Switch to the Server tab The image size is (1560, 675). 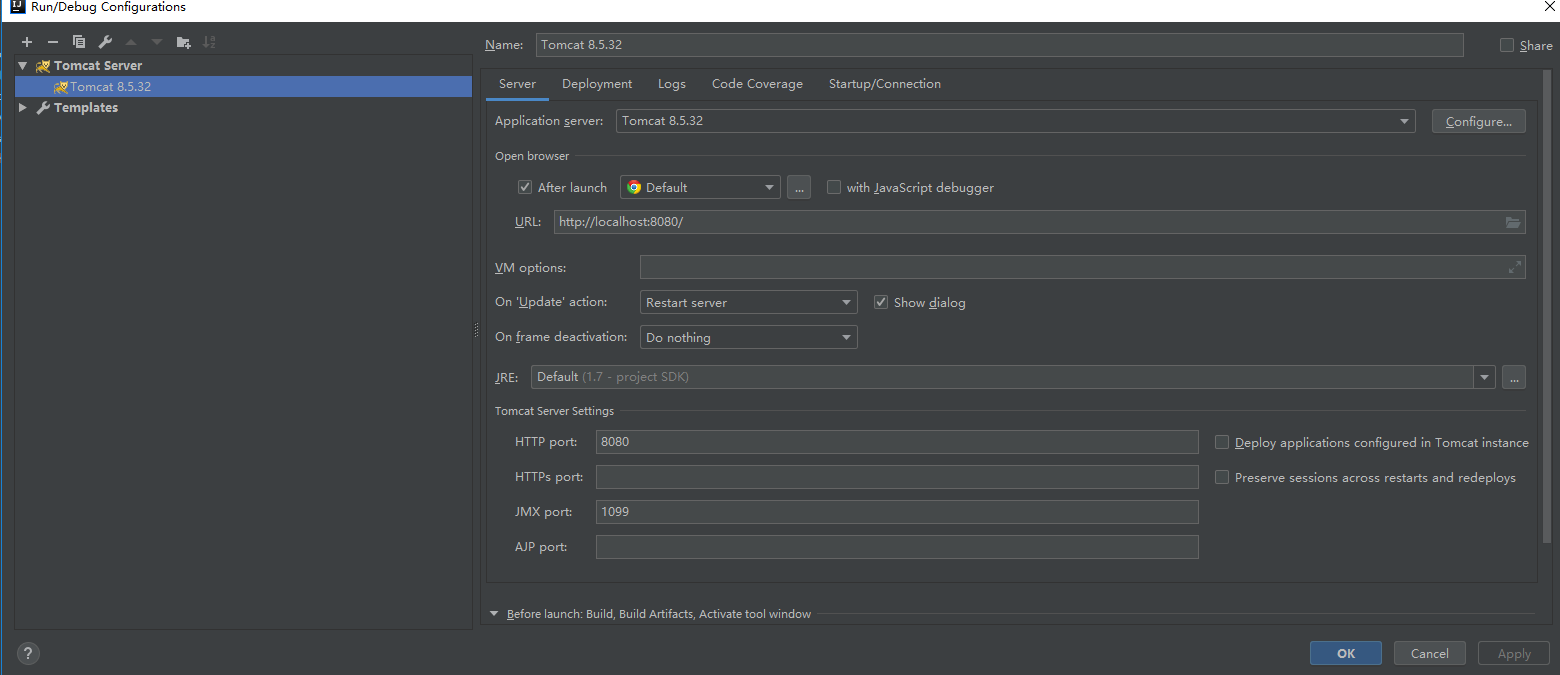[517, 84]
